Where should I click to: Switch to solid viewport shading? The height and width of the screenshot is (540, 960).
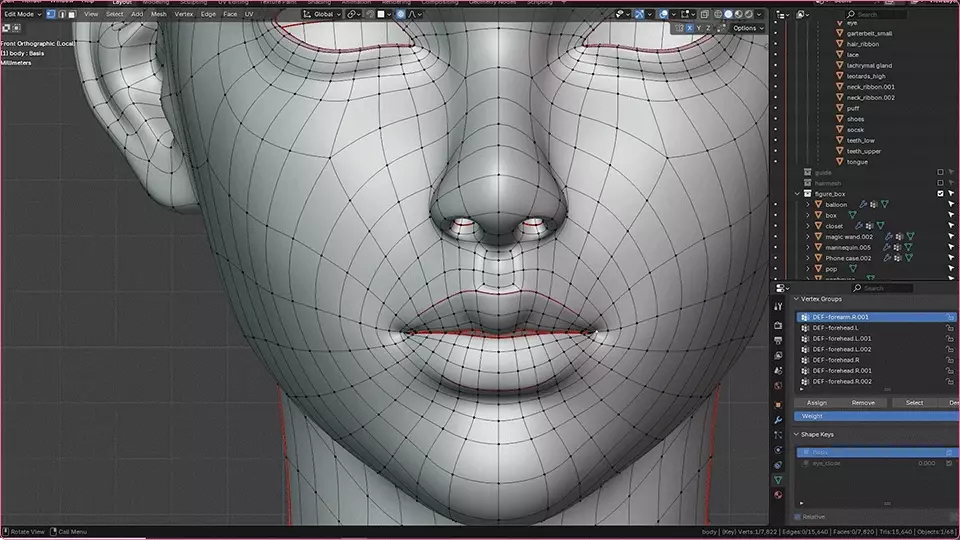pos(729,14)
